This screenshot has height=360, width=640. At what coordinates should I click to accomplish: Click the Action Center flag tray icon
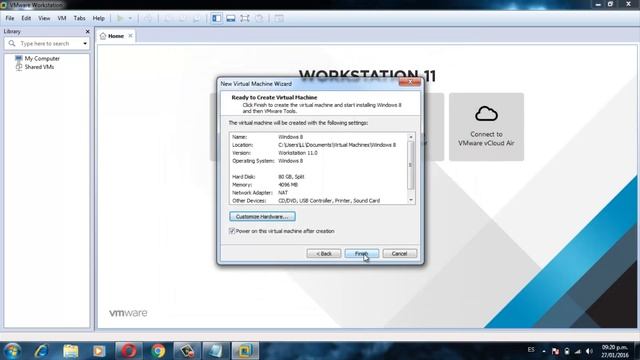coord(555,351)
